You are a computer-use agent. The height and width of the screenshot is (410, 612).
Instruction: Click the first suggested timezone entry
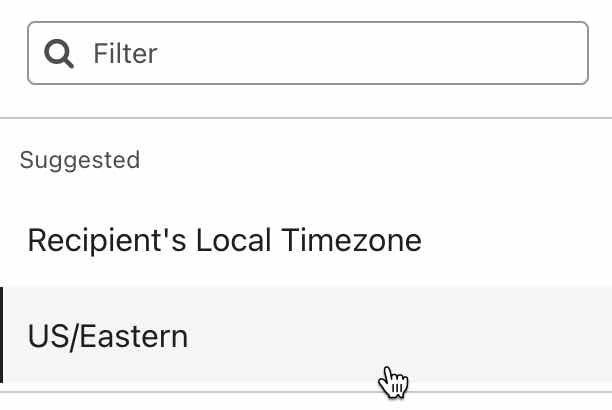pos(225,241)
